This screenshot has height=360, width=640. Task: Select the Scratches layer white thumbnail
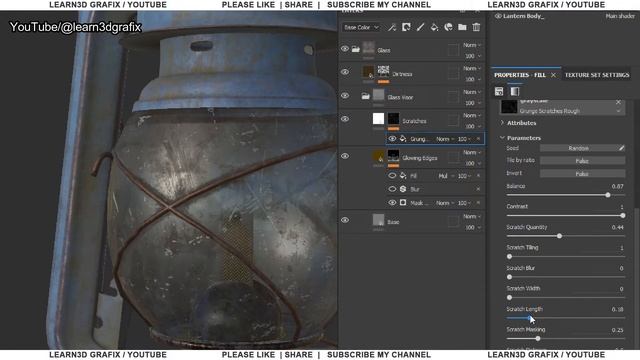(378, 119)
